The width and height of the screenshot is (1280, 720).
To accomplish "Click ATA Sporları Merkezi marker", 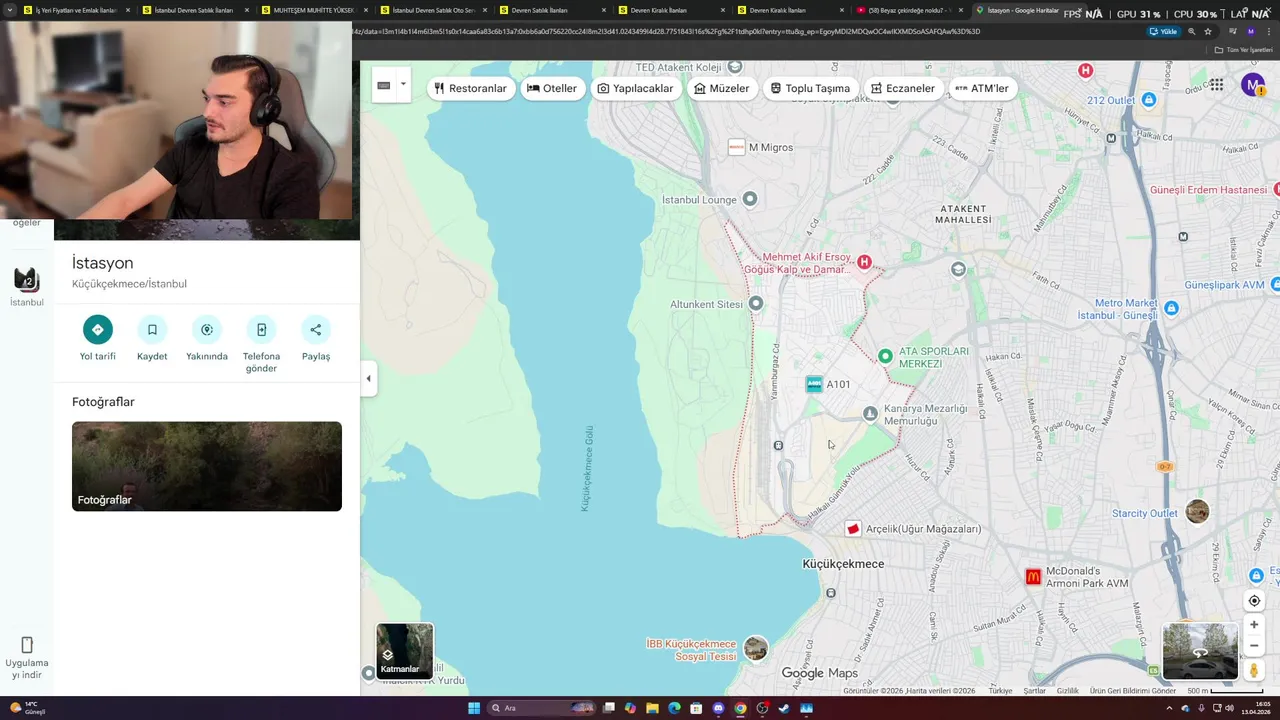I will point(885,356).
